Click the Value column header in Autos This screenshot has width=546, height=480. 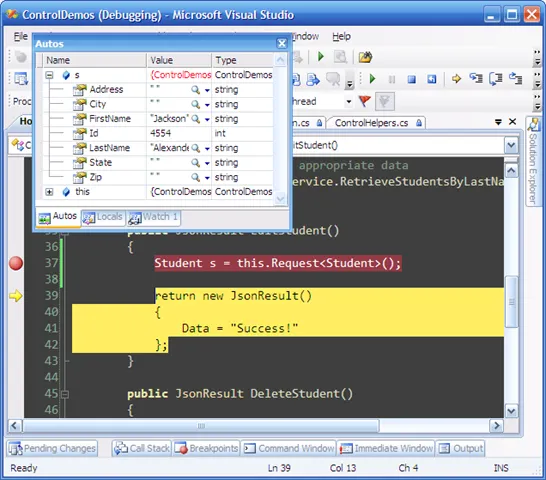[179, 60]
